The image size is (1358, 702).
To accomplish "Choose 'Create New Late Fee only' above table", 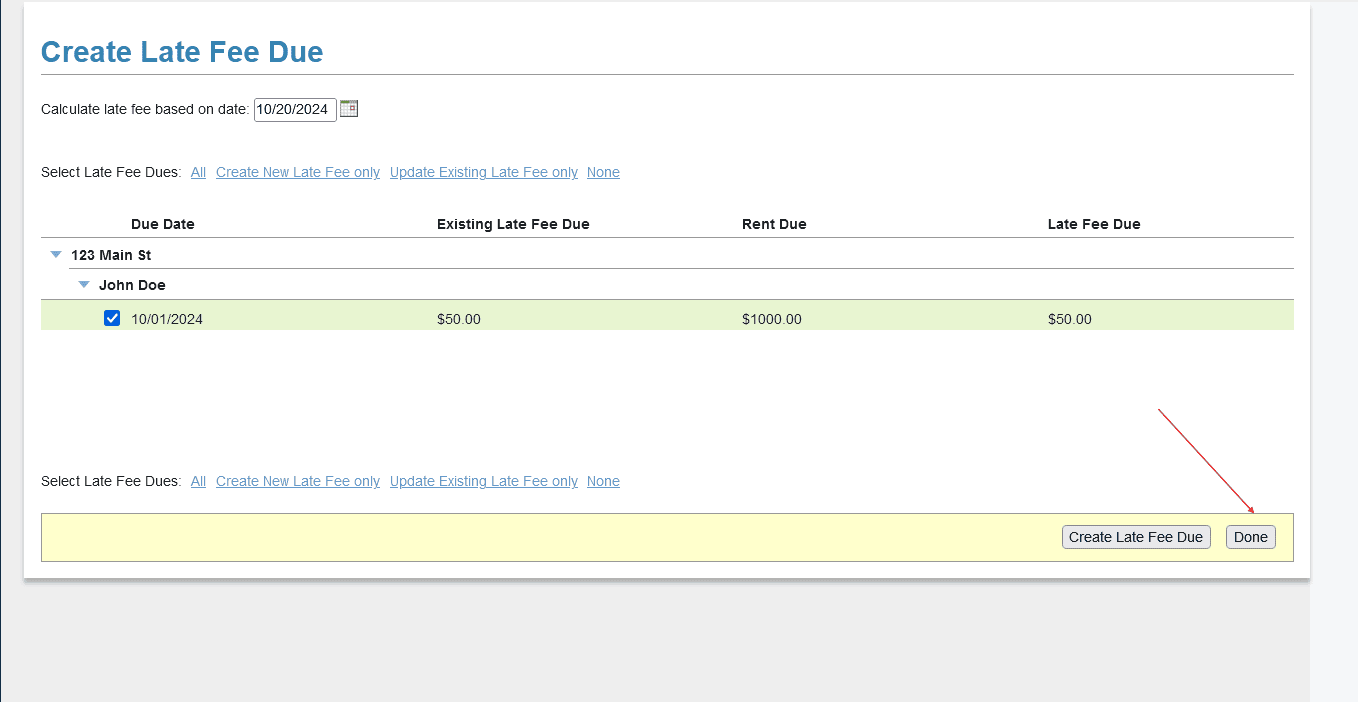I will pyautogui.click(x=298, y=172).
